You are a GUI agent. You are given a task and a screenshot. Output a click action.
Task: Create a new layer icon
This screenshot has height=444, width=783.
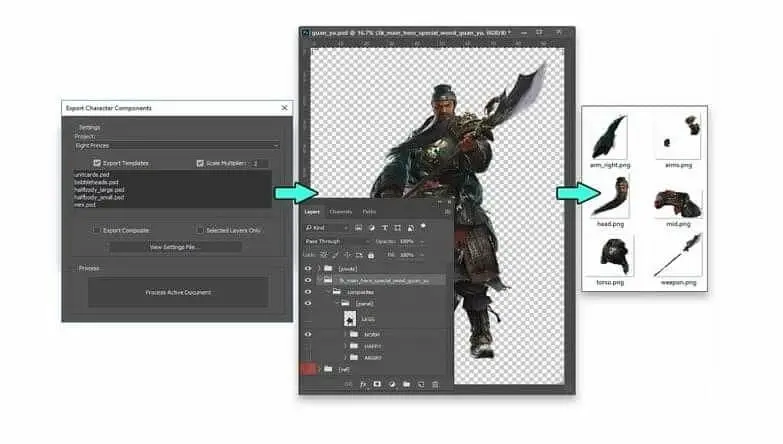(421, 384)
